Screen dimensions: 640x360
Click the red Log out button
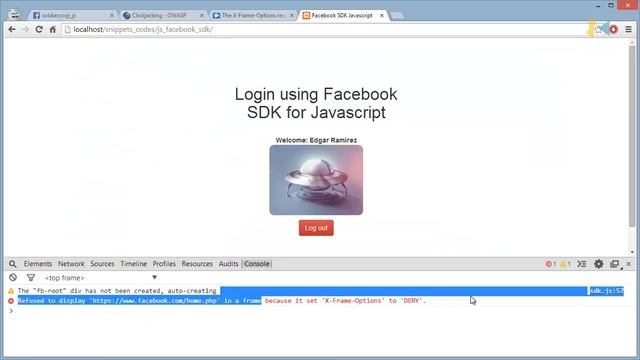click(316, 228)
